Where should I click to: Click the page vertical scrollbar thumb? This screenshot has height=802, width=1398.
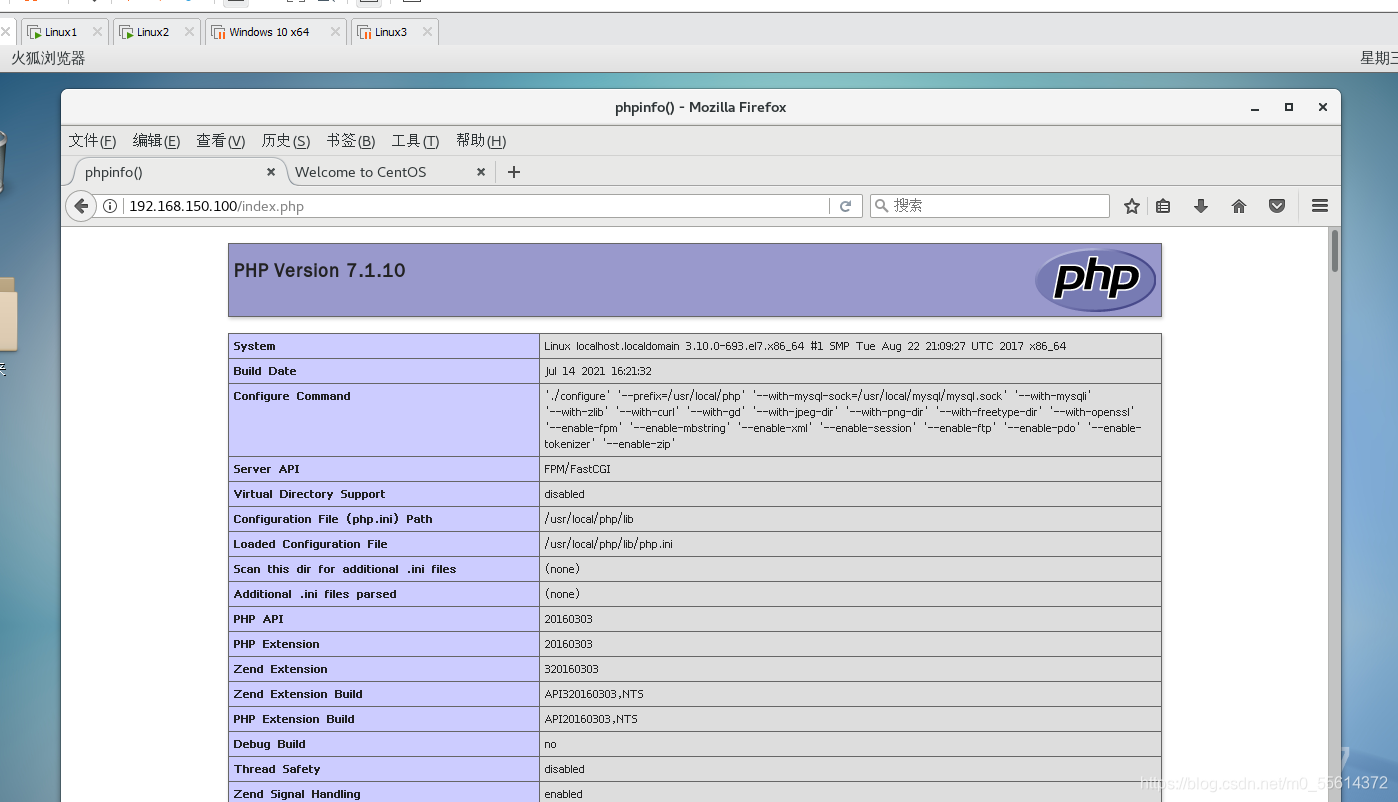coord(1334,250)
